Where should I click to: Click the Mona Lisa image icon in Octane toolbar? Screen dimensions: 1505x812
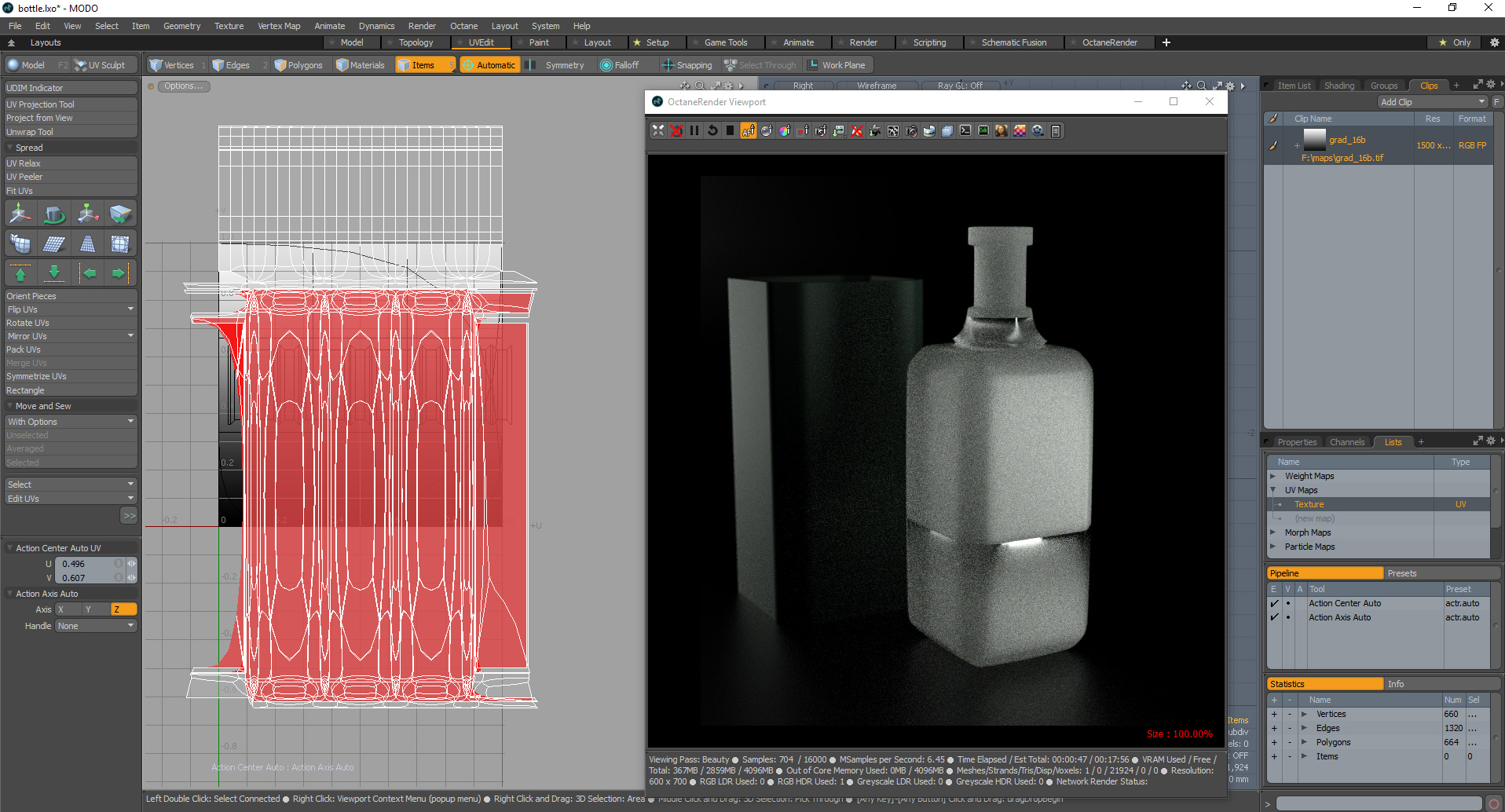[1002, 131]
